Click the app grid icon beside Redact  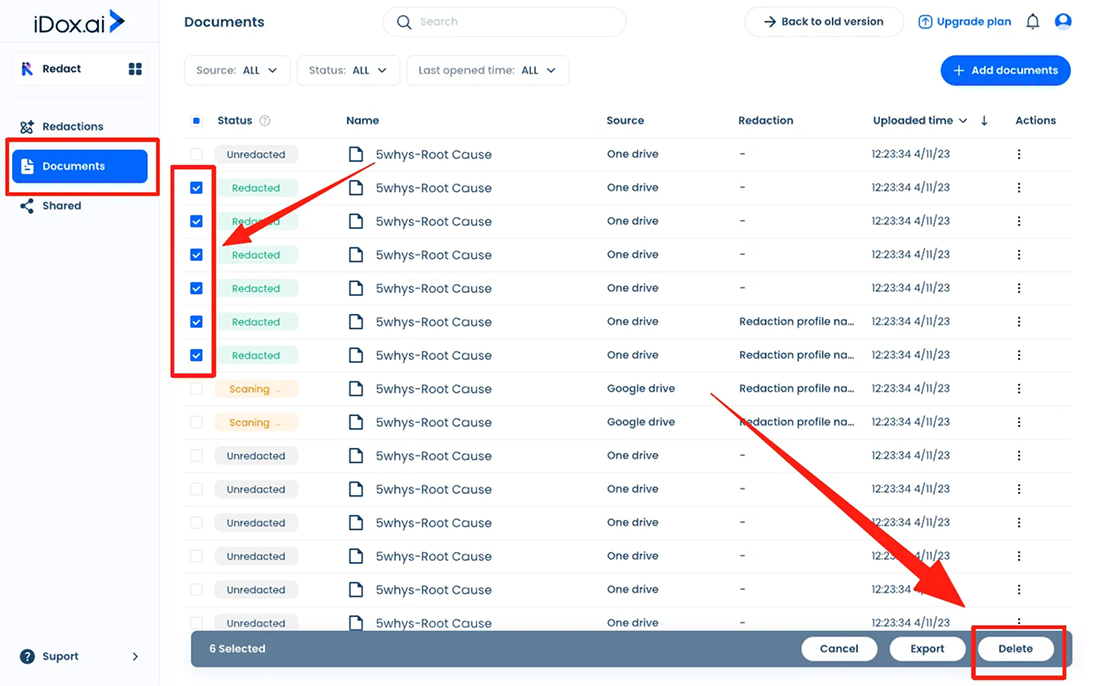point(135,69)
